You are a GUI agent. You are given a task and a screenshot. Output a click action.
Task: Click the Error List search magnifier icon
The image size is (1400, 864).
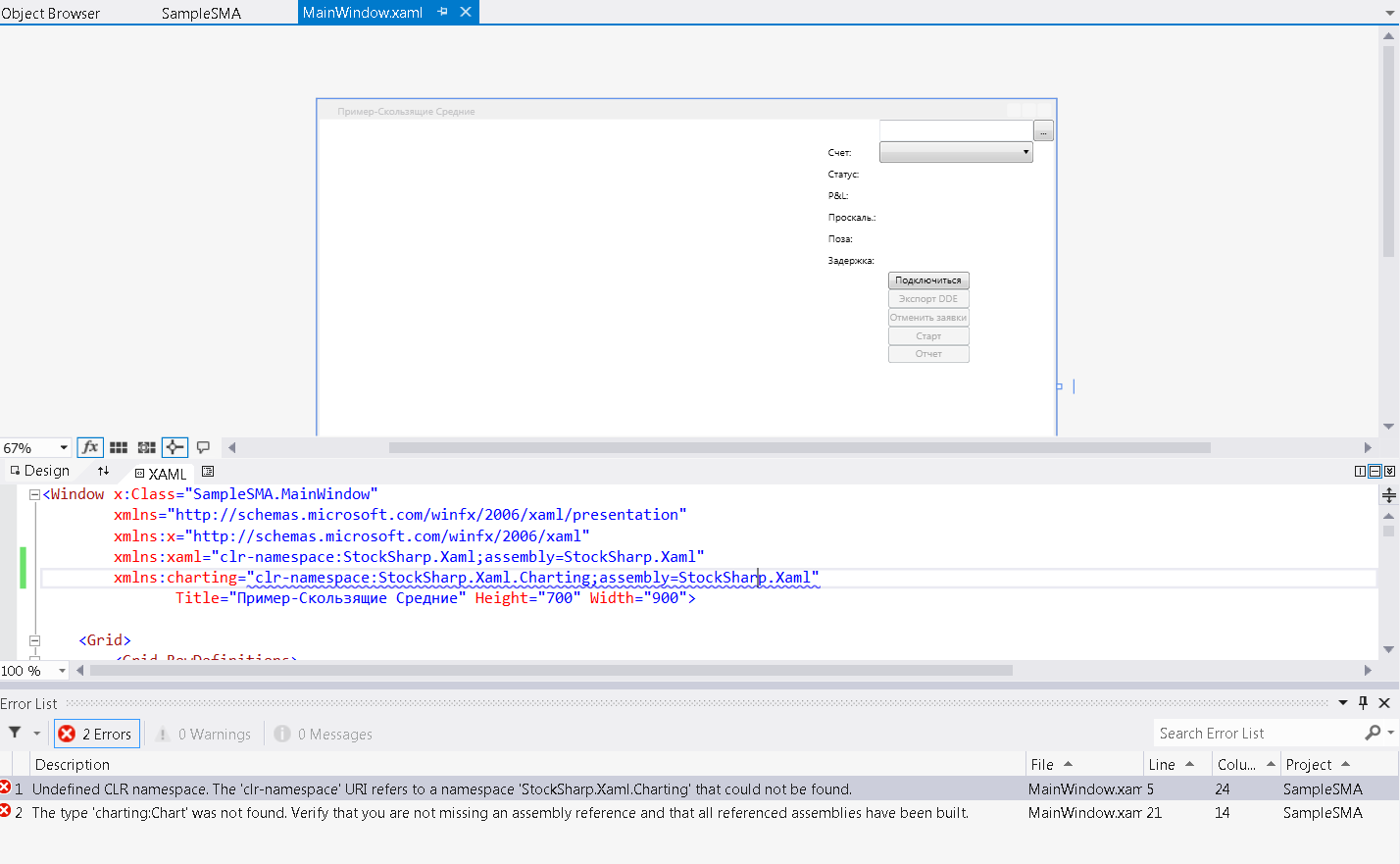pos(1373,733)
